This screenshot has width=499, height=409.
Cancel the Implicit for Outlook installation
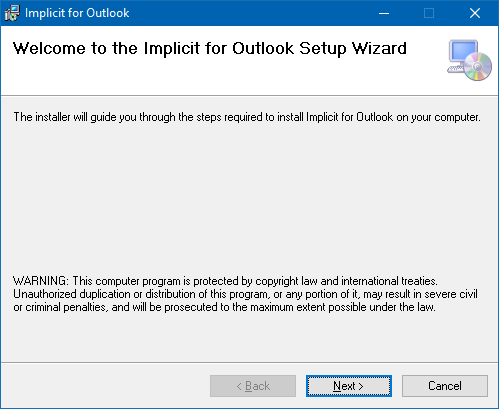[x=445, y=386]
